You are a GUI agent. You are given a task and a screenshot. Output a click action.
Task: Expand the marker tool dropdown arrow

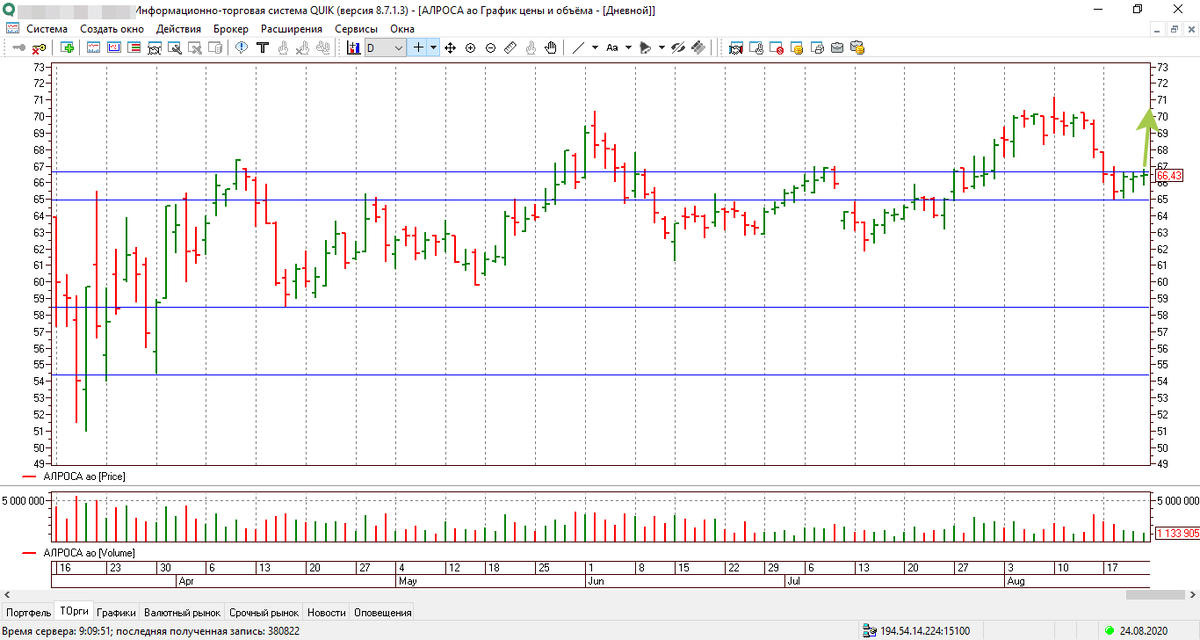tap(662, 47)
